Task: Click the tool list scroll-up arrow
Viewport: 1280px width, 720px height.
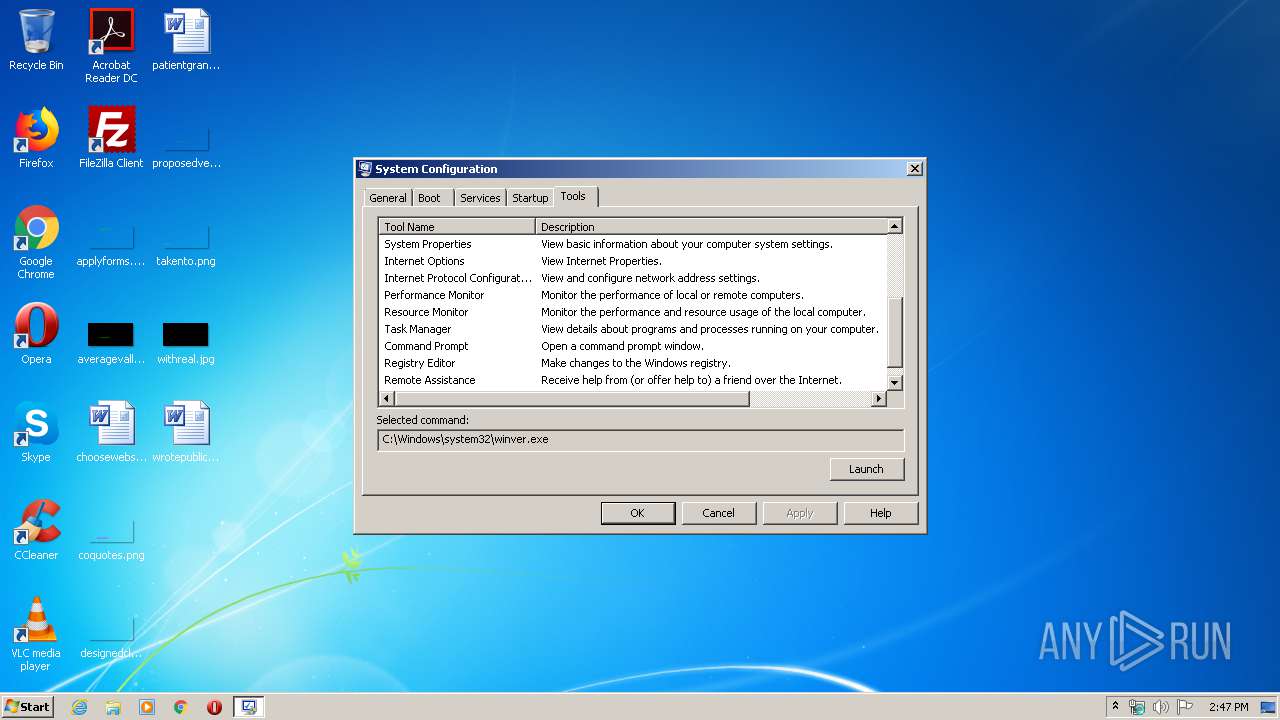Action: click(x=895, y=226)
